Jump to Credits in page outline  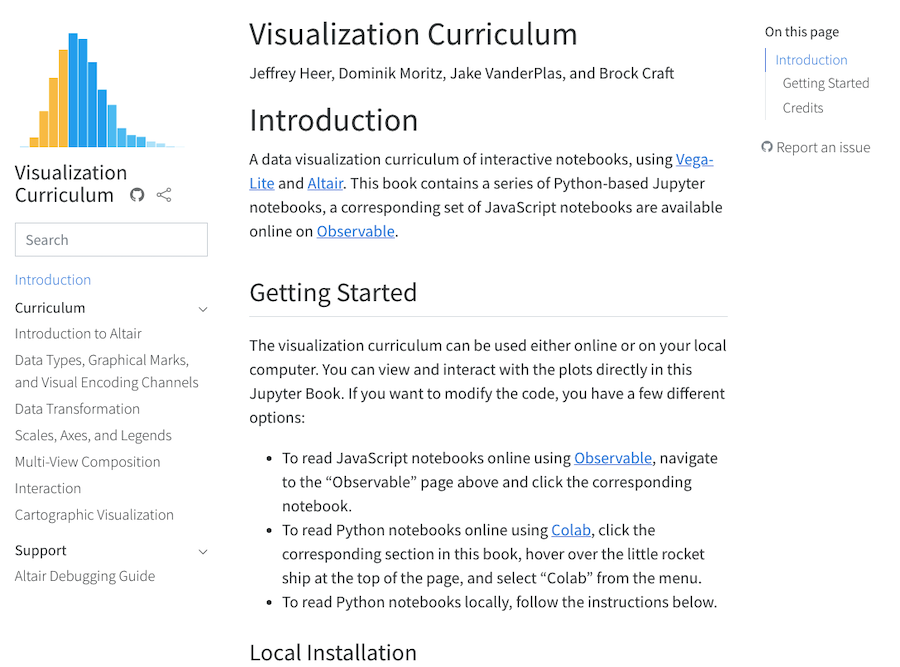pos(803,108)
